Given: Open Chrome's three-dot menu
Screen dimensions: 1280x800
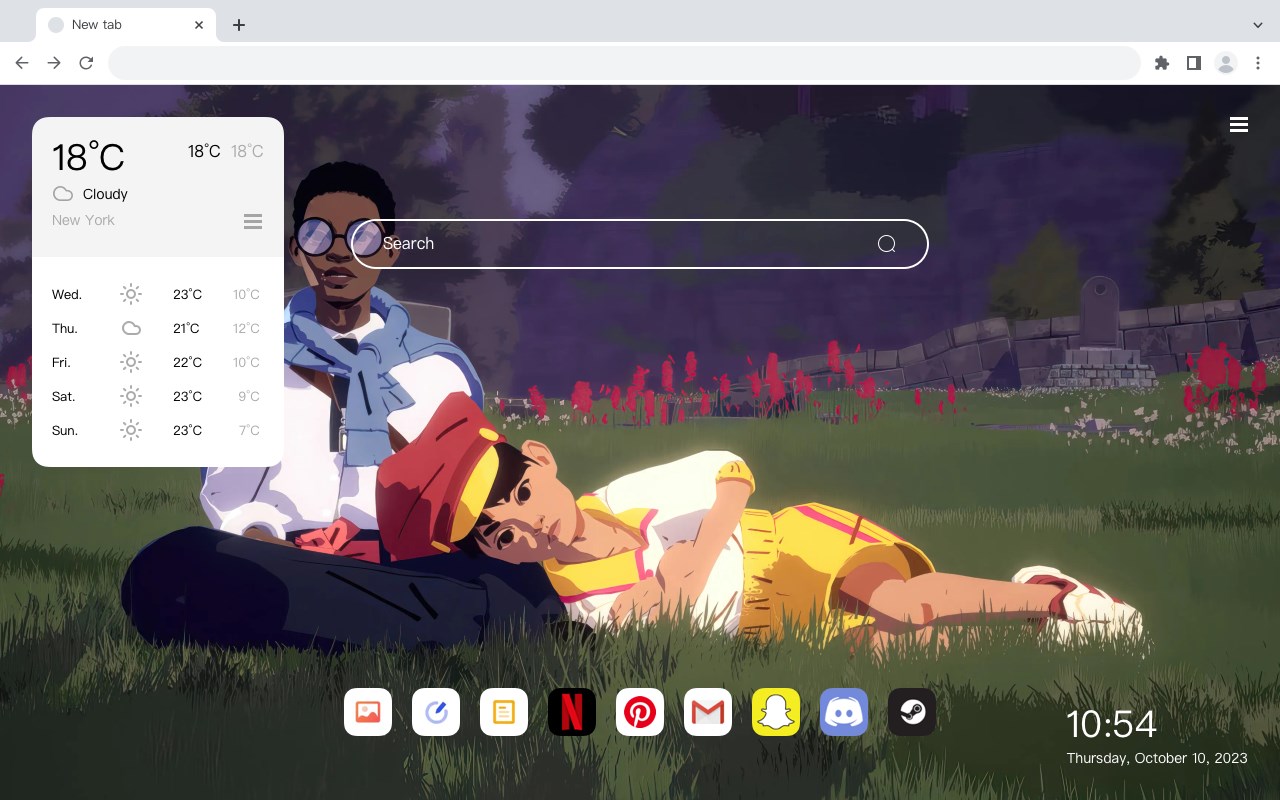Looking at the screenshot, I should point(1258,63).
